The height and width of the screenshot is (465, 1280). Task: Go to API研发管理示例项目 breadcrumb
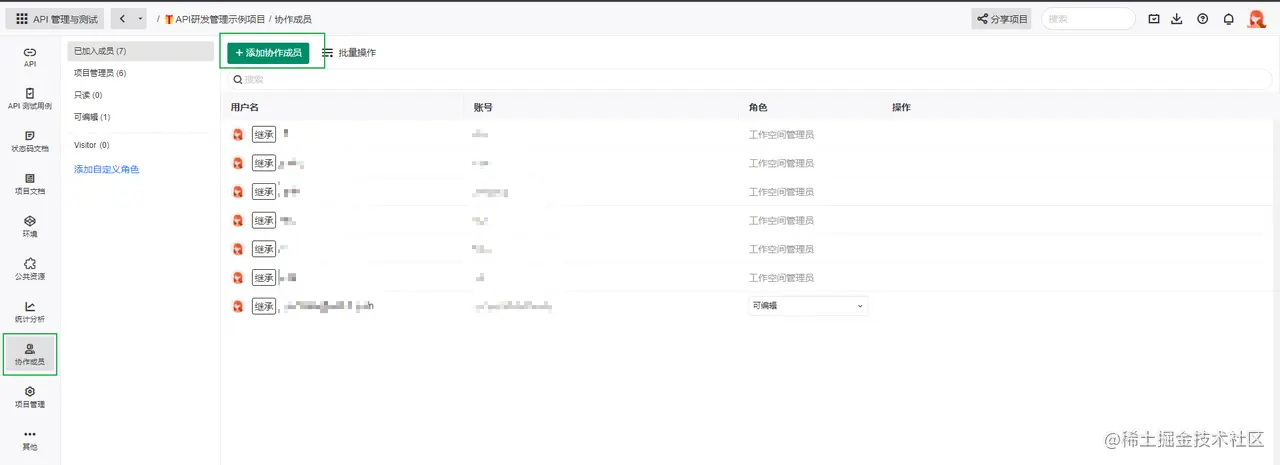pyautogui.click(x=215, y=19)
